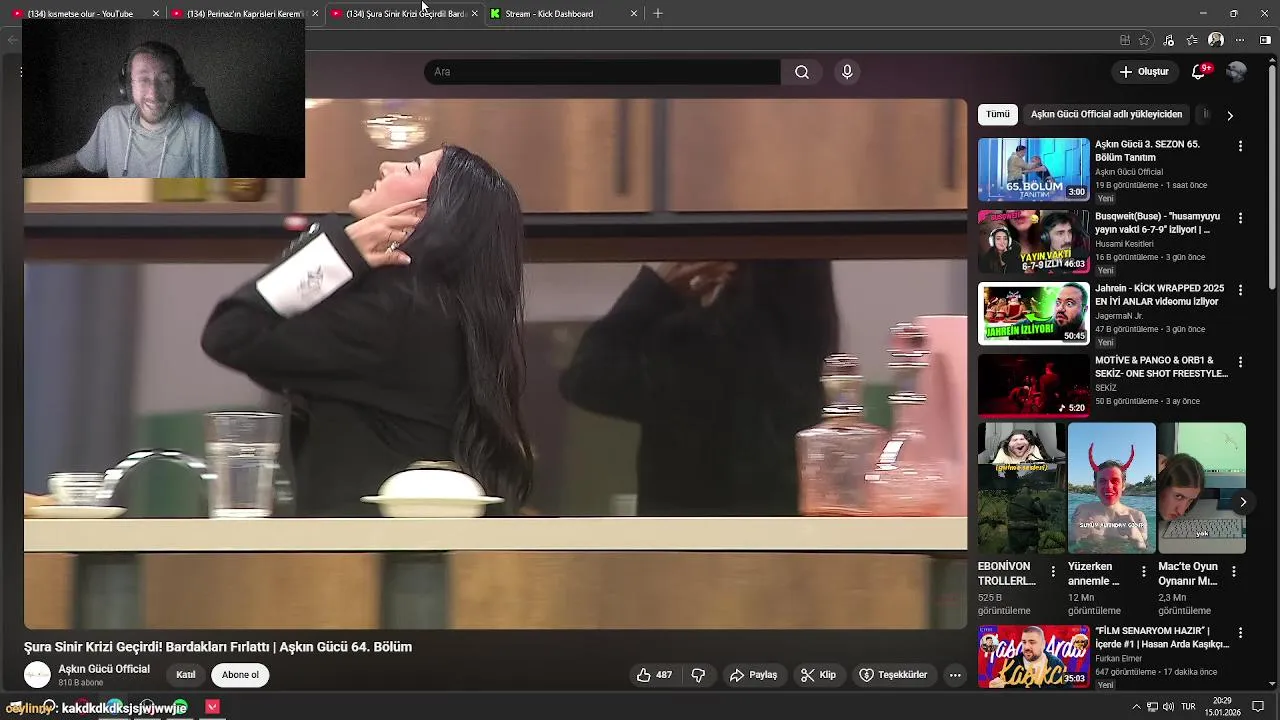Open title Jahrein - KİCK WRAPPED 2025
The height and width of the screenshot is (720, 1280).
tap(1161, 295)
